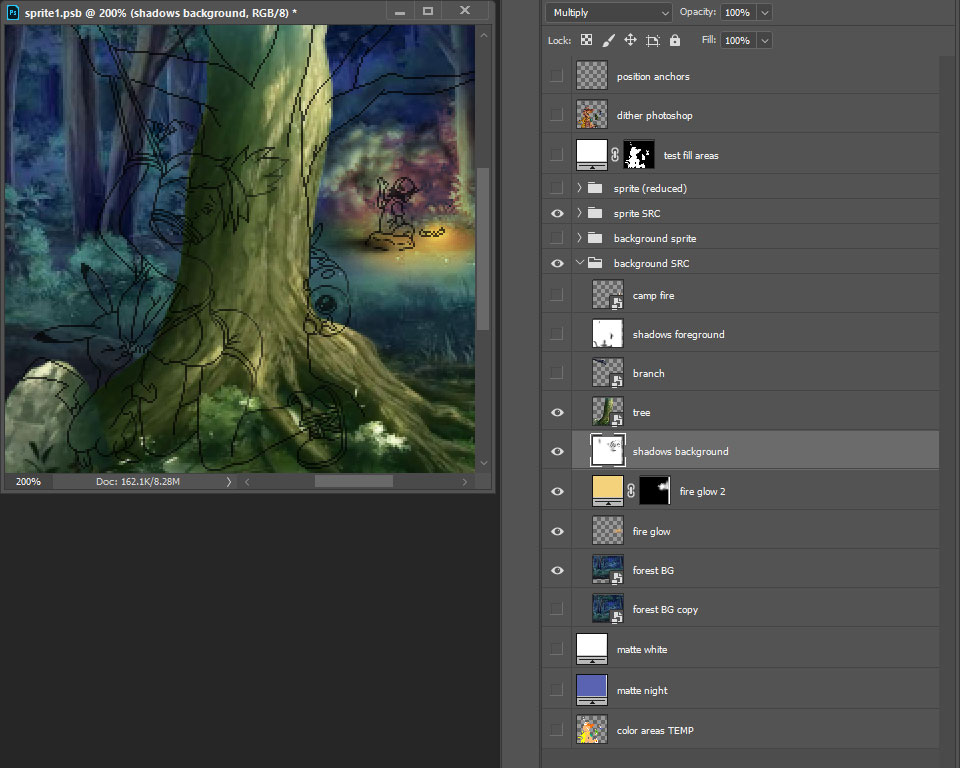Show the camp fire layer
Screen dimensions: 960x768
557,295
